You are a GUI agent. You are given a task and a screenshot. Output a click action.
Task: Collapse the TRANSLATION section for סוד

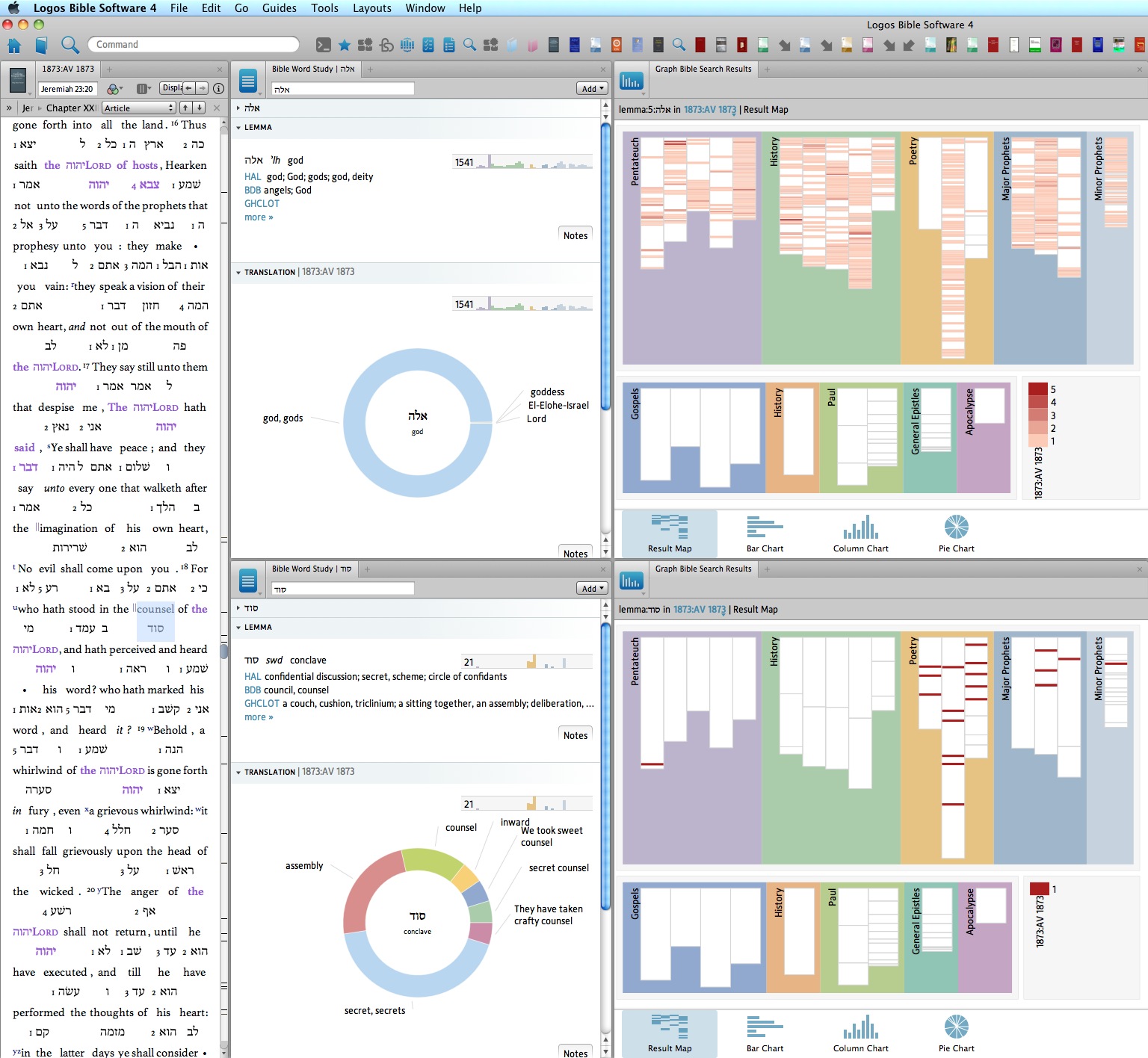(238, 773)
